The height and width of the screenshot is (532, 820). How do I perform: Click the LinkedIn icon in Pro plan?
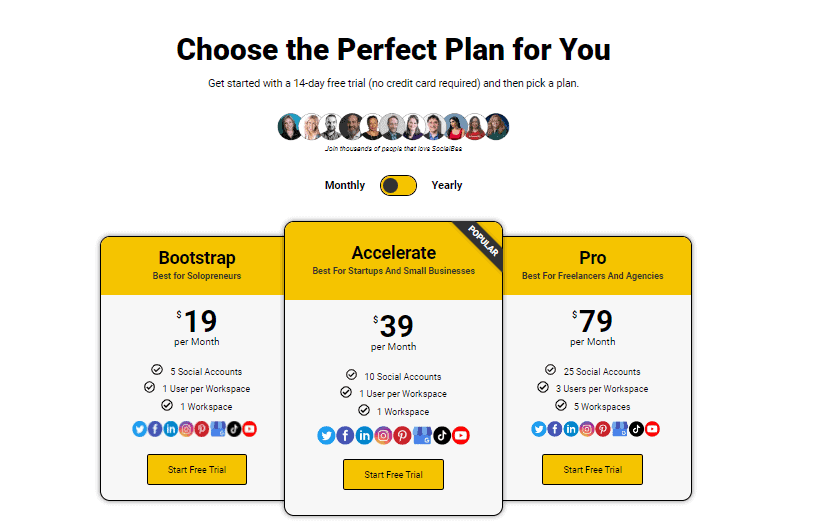571,429
